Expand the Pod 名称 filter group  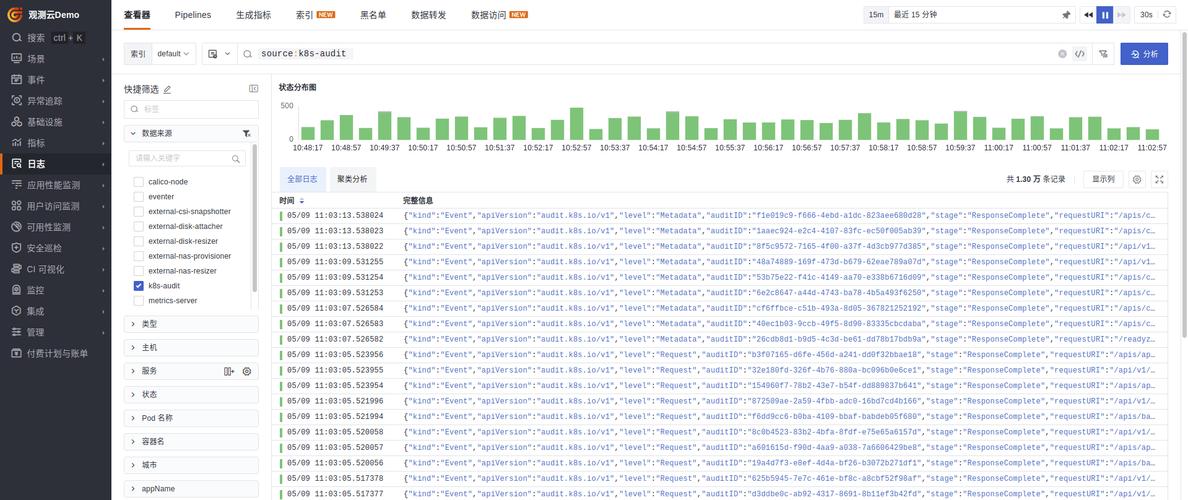coord(191,418)
